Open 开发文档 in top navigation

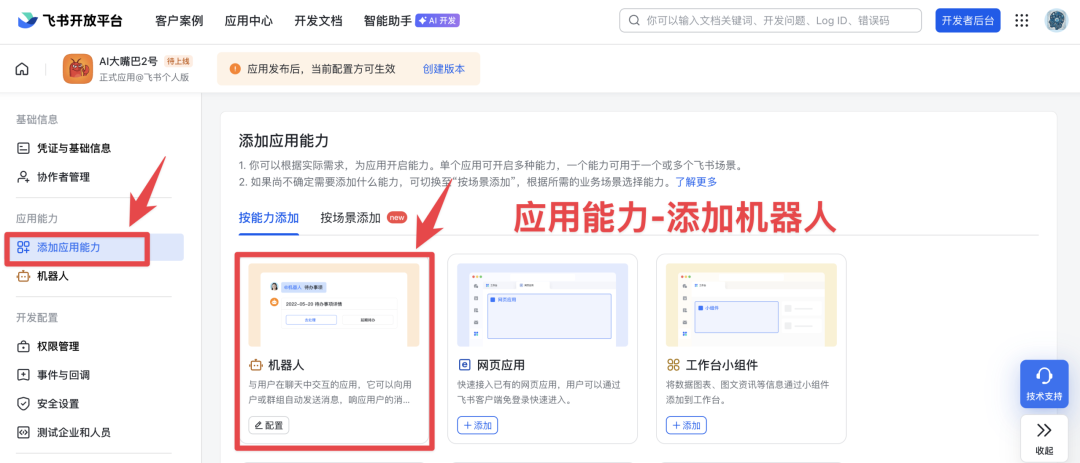tap(317, 20)
